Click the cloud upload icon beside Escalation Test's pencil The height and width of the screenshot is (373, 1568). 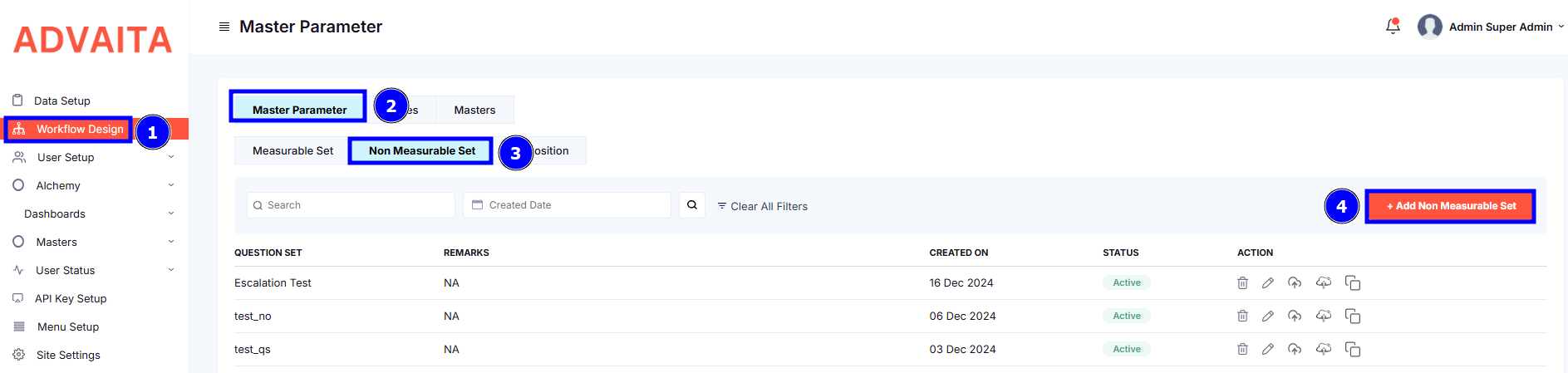click(x=1295, y=283)
